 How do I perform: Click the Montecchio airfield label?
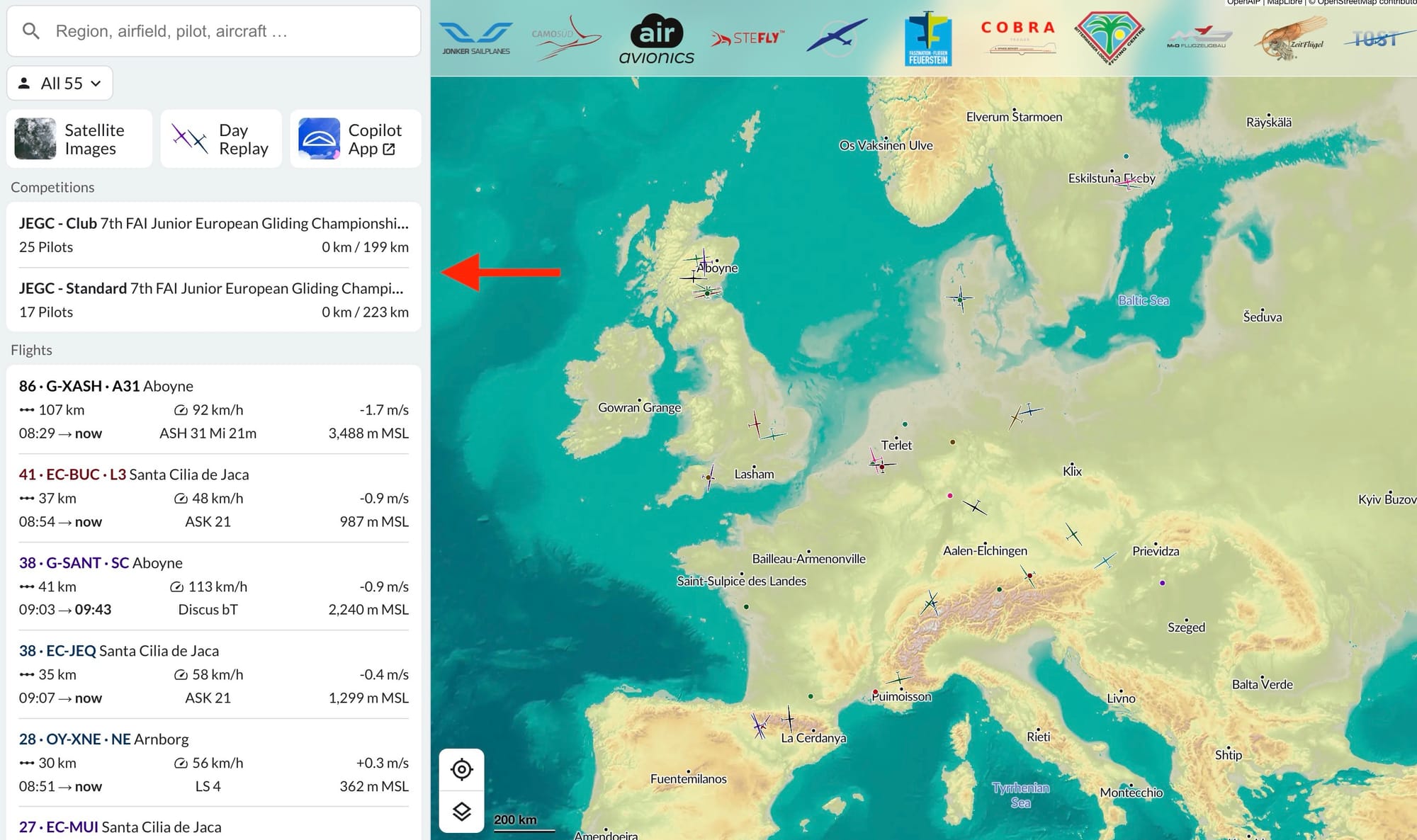click(1131, 793)
